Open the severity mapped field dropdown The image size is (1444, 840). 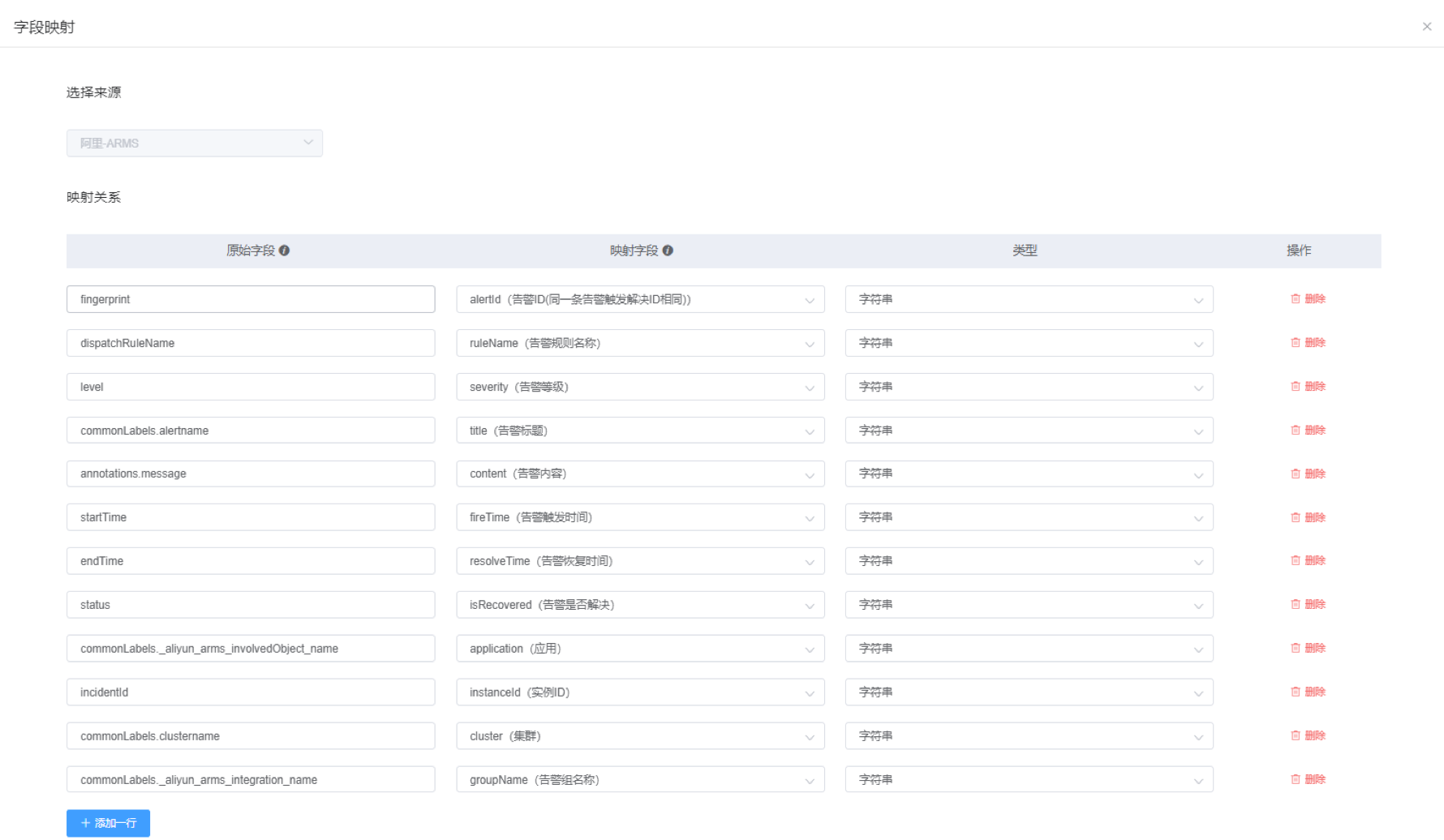coord(640,388)
